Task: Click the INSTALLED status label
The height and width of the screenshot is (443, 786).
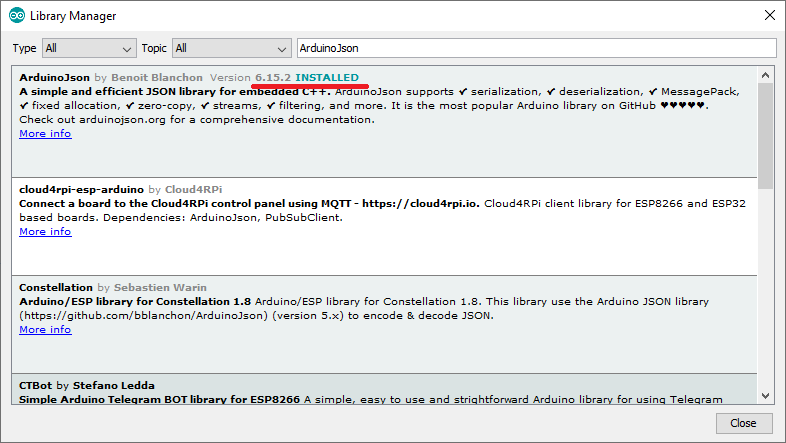Action: pos(326,77)
